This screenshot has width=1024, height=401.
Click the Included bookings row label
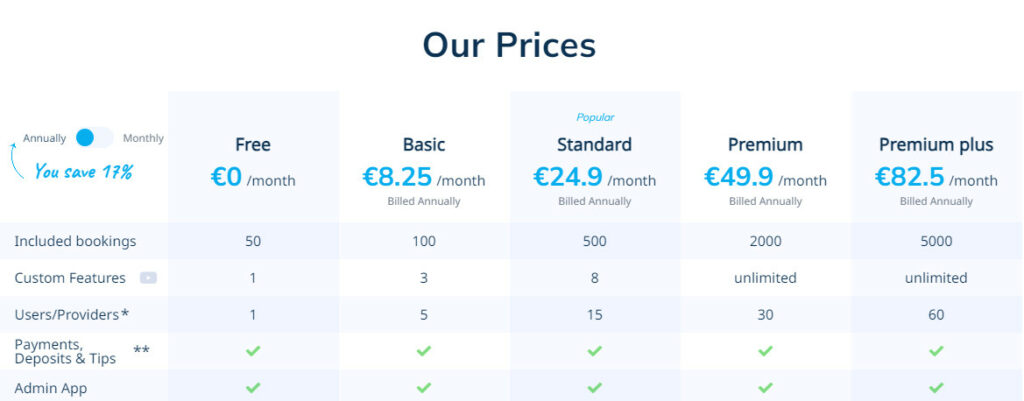click(x=75, y=241)
